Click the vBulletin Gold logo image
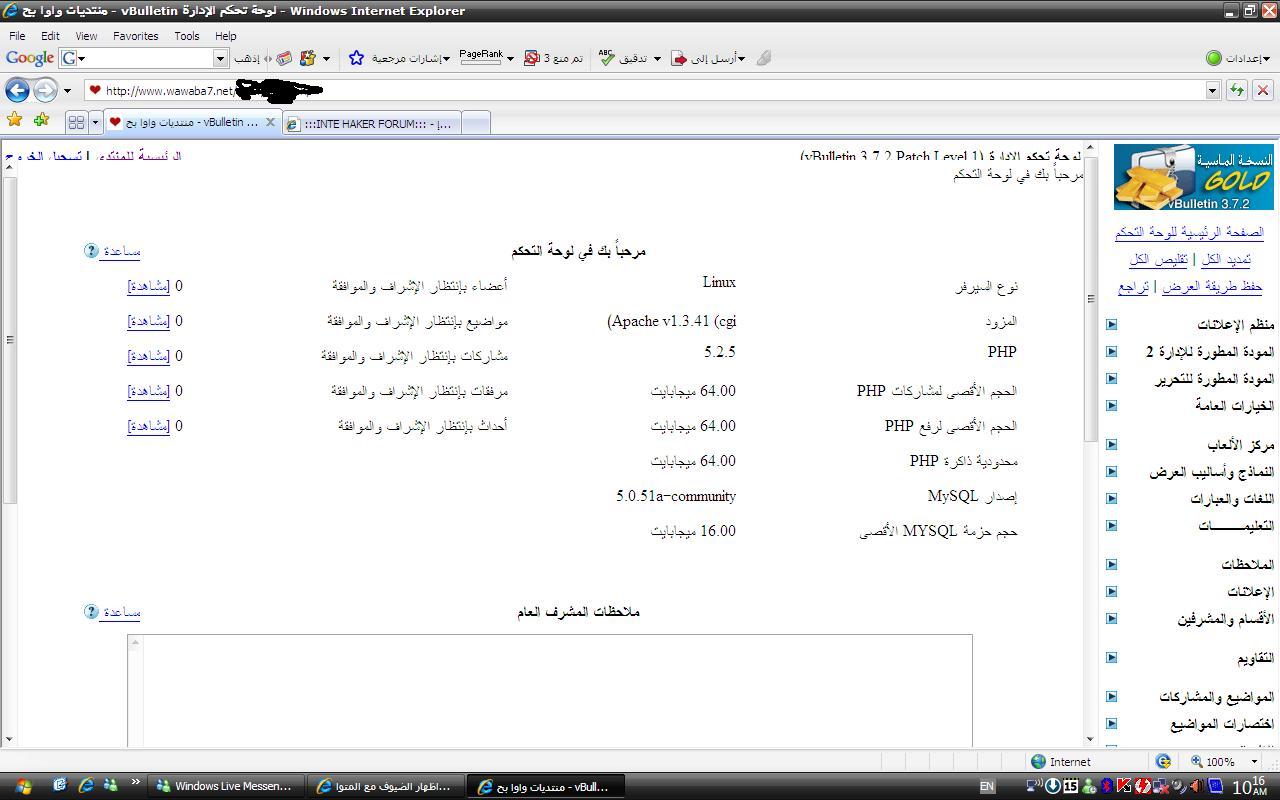The width and height of the screenshot is (1280, 800). 1193,177
